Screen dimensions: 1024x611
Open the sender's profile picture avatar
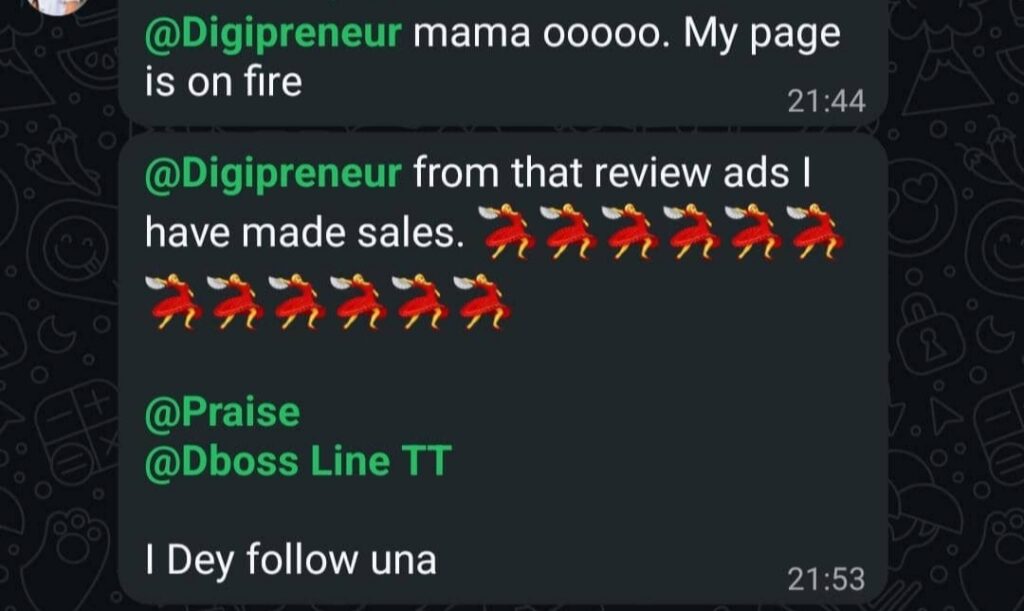(x=60, y=5)
